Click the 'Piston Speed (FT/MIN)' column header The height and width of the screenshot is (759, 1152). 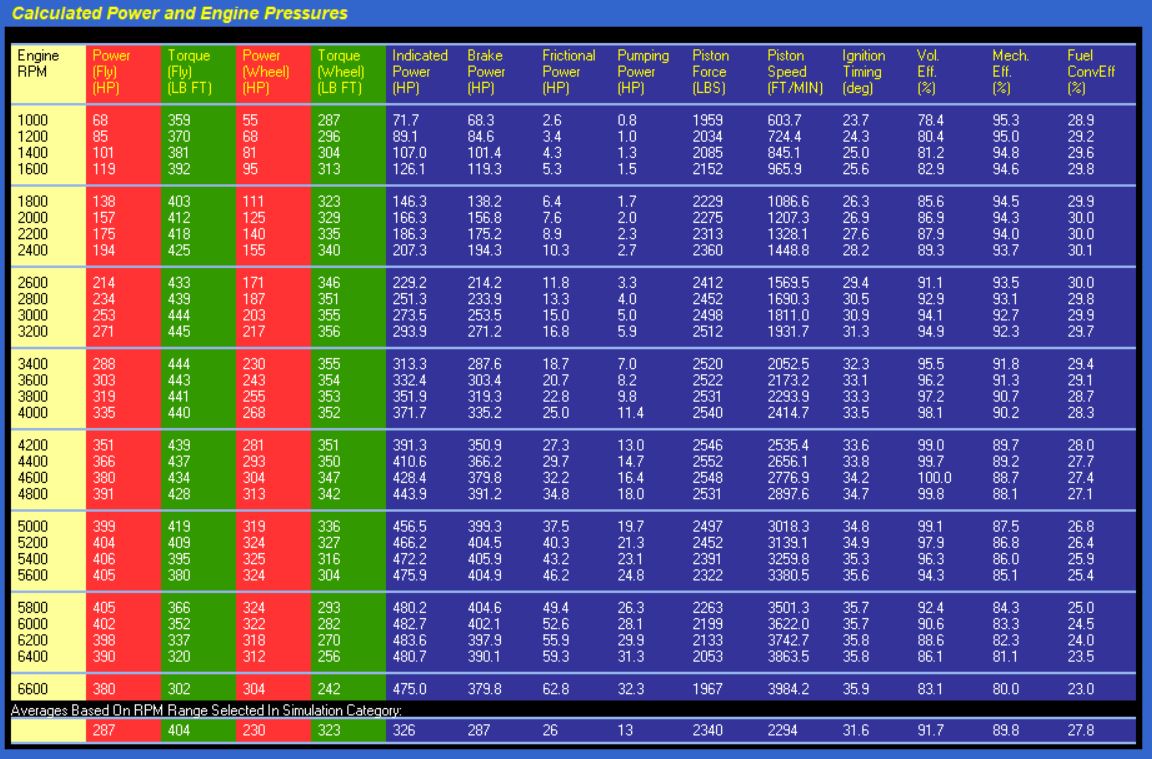tap(795, 71)
